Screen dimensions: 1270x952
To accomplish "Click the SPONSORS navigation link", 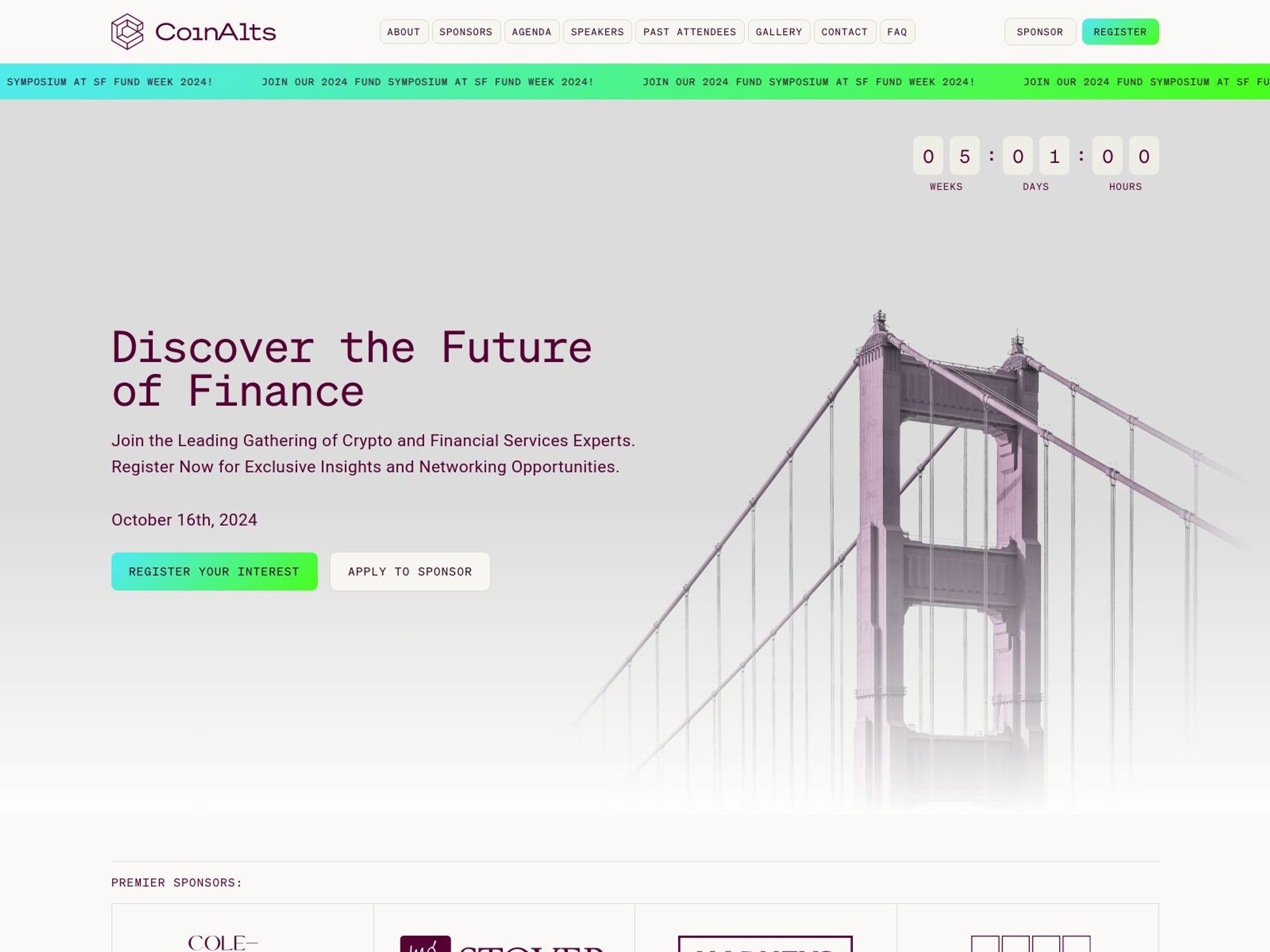I will pyautogui.click(x=465, y=31).
